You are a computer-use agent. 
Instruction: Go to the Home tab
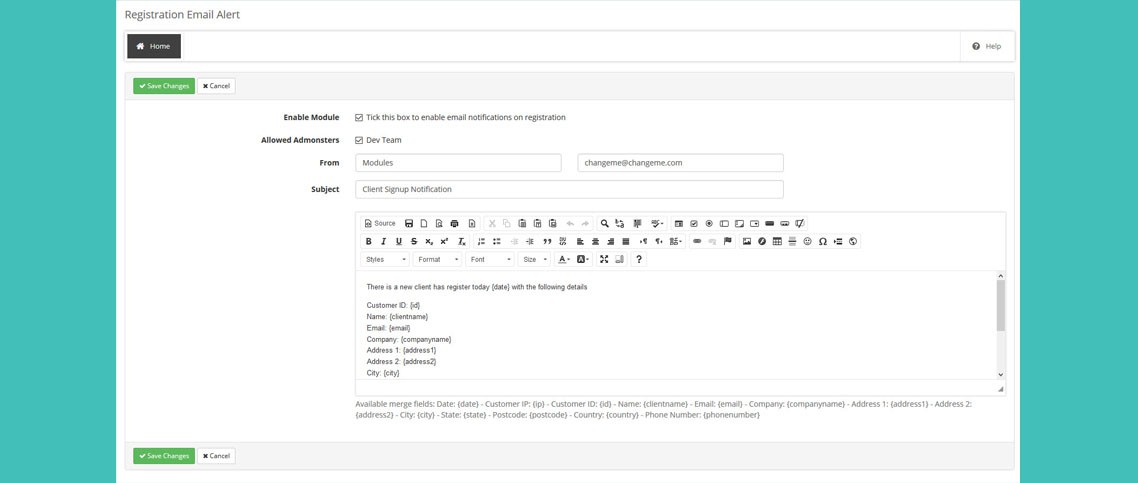154,46
